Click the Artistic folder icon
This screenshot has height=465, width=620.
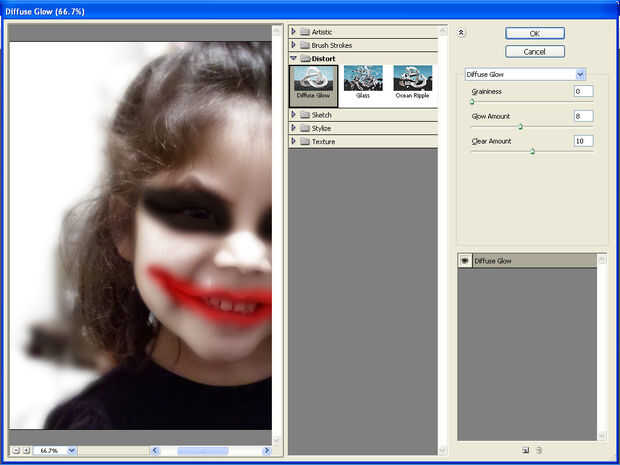[304, 32]
